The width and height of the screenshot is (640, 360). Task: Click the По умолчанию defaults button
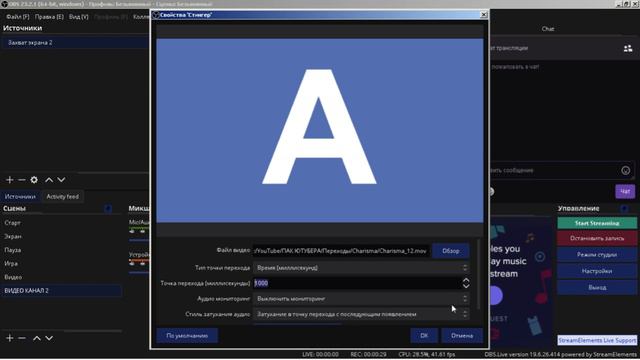(x=187, y=336)
